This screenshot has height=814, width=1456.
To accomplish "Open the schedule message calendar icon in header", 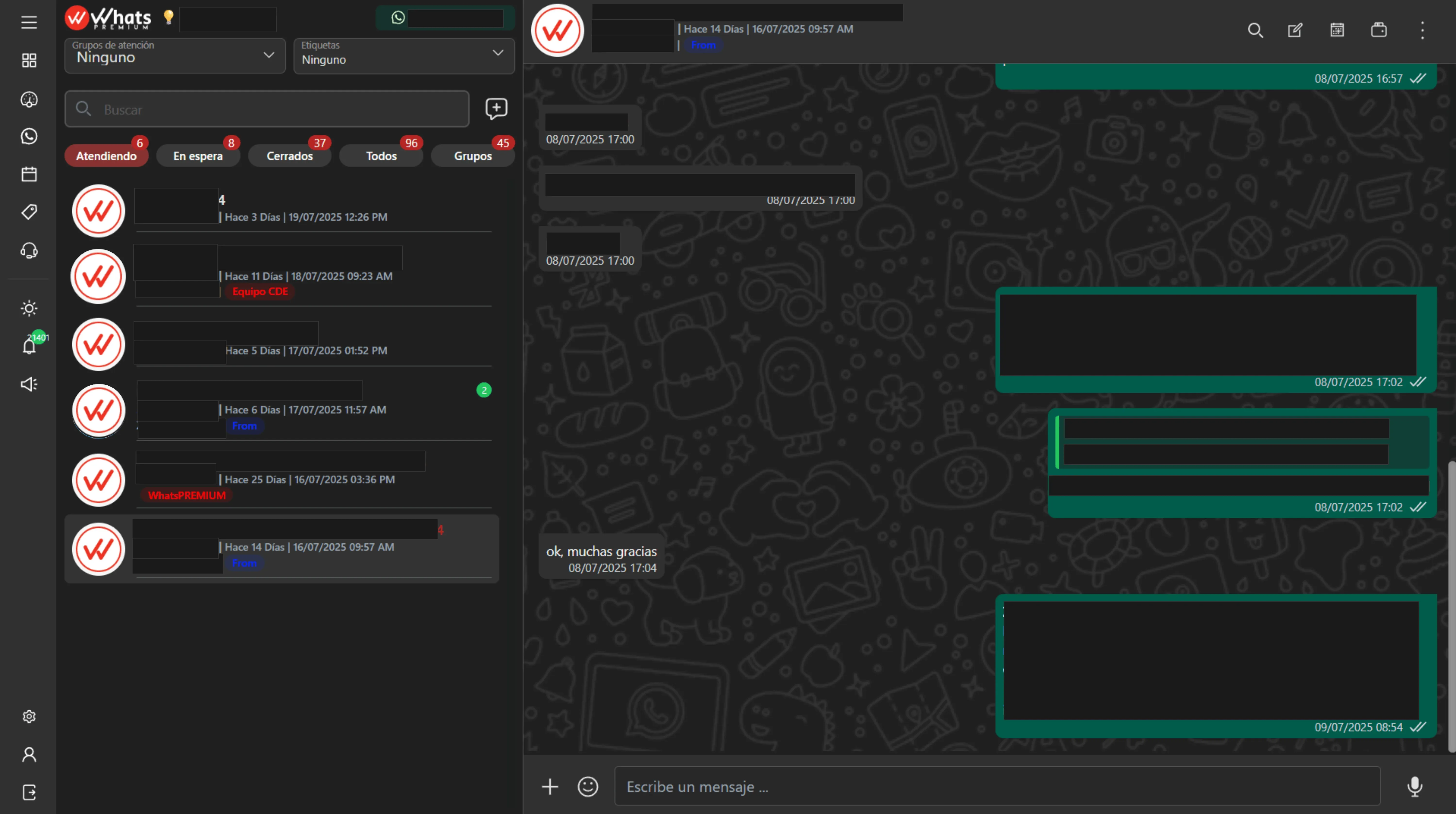I will [x=1337, y=30].
